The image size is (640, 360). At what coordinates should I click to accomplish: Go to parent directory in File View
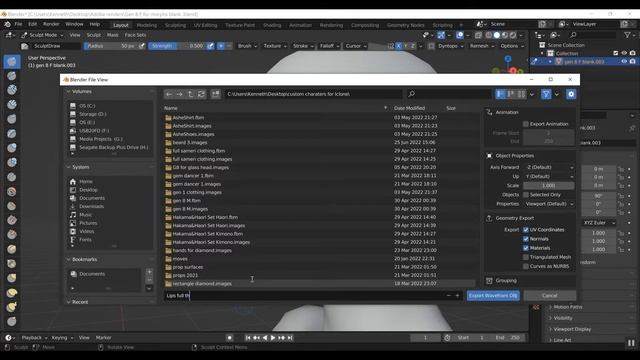pos(191,94)
